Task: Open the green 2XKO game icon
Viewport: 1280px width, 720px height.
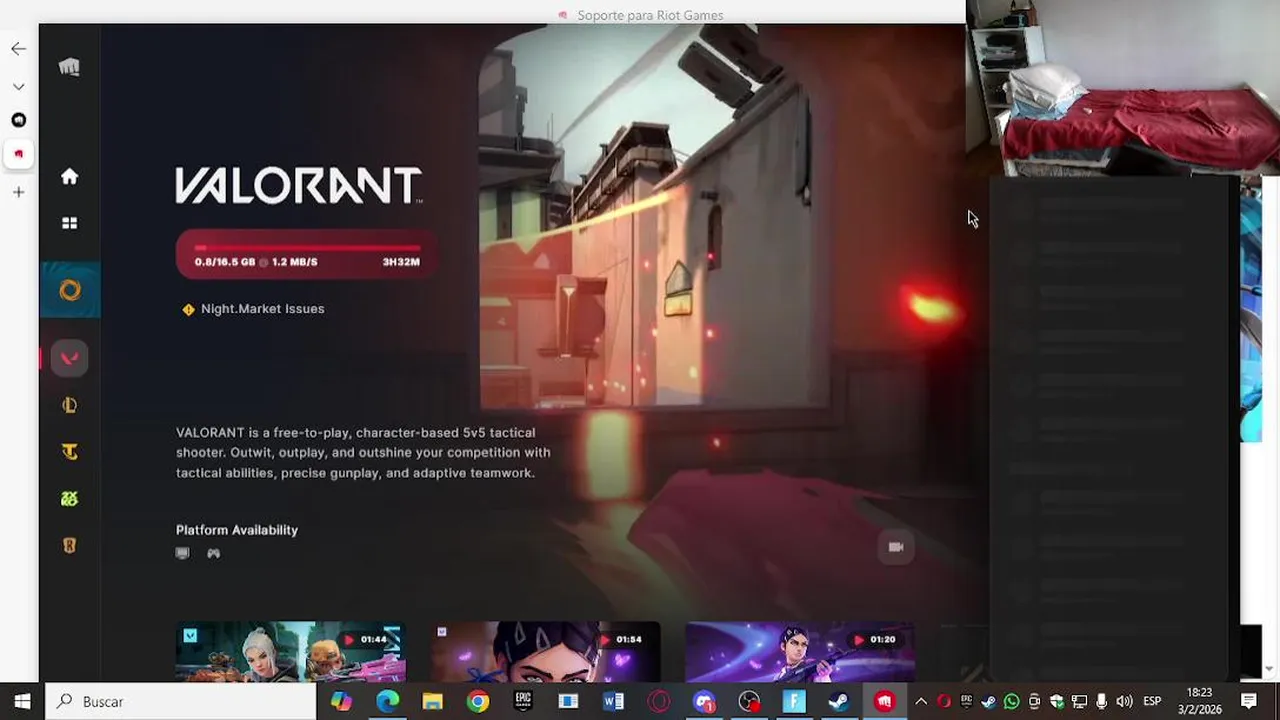Action: point(69,499)
